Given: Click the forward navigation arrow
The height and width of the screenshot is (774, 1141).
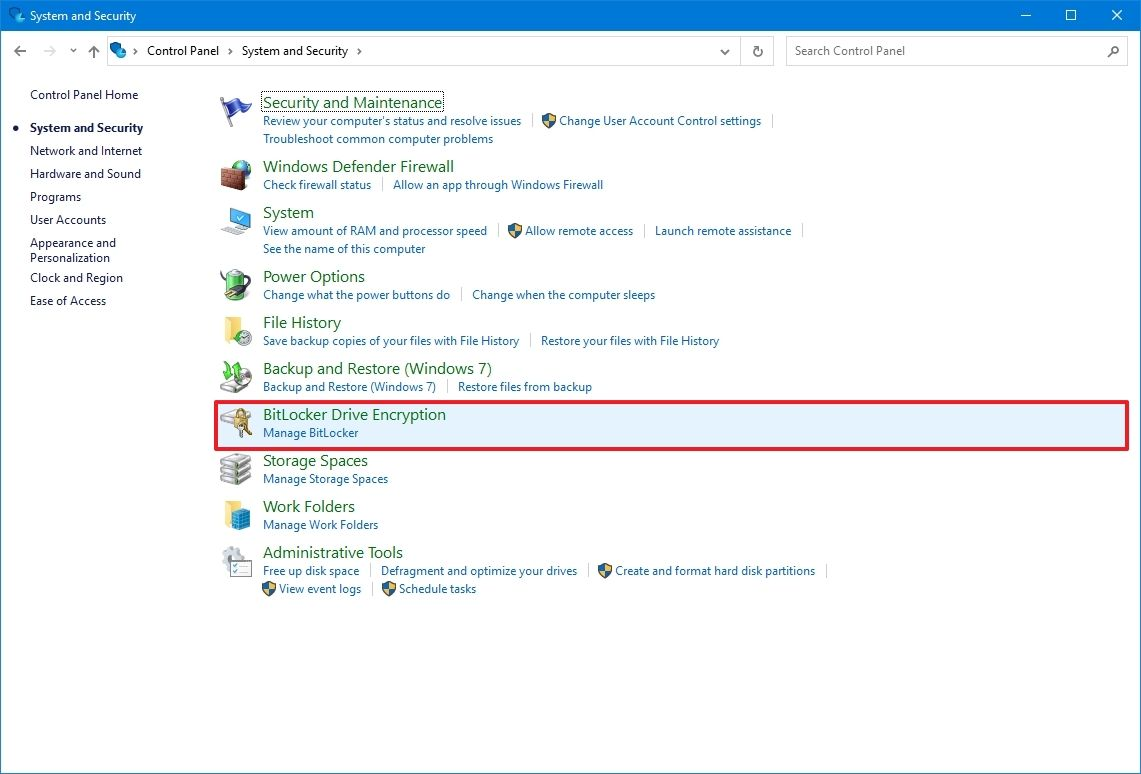Looking at the screenshot, I should (x=49, y=51).
